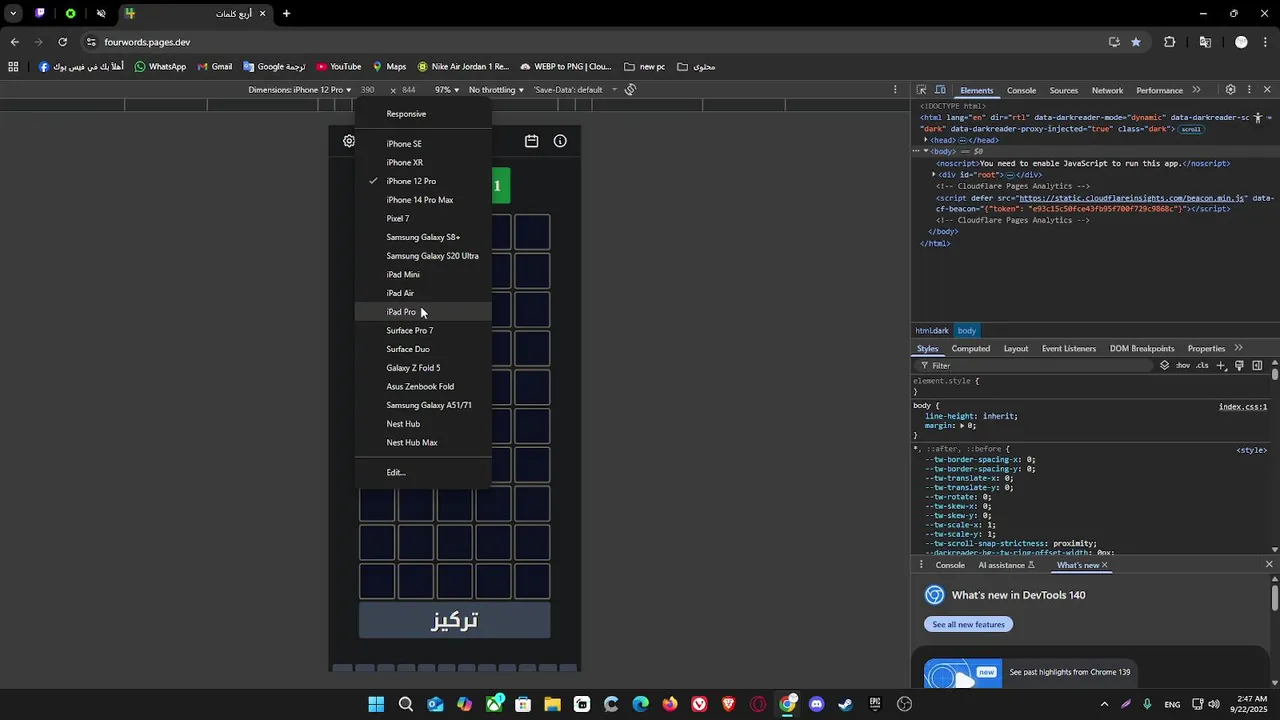Screen dimensions: 1280x720
Task: Go back to previous page
Action: (15, 42)
